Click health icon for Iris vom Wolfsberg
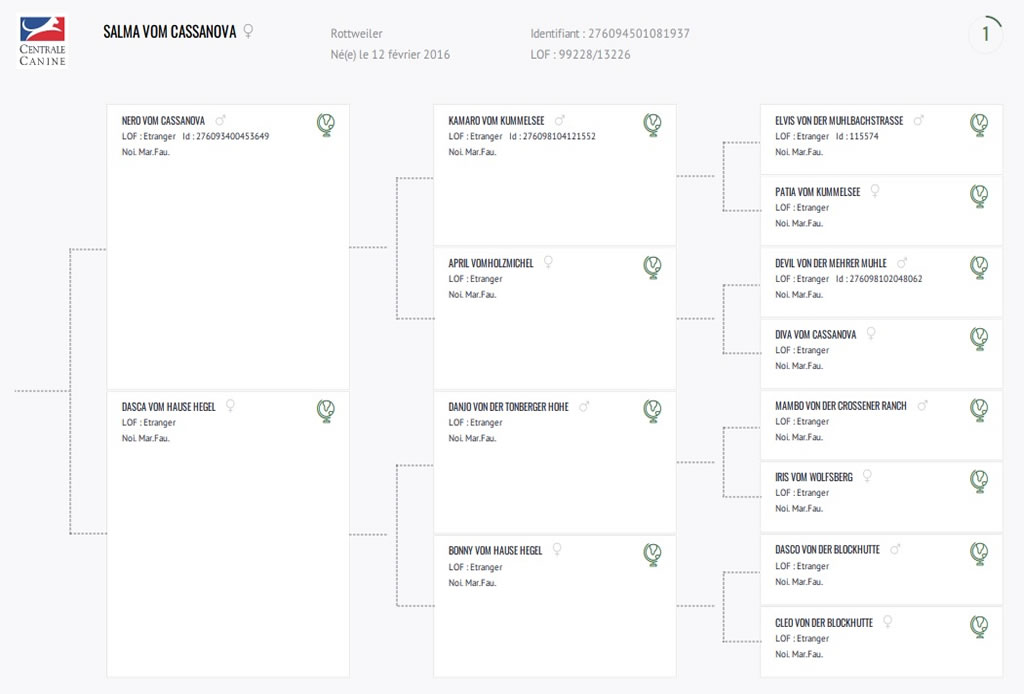The width and height of the screenshot is (1024, 694). tap(979, 481)
